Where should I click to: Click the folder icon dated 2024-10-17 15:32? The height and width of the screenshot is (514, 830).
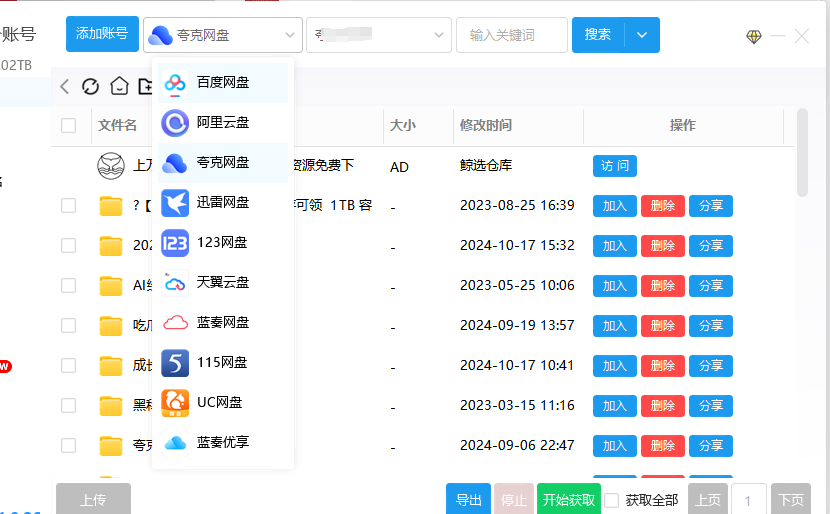pos(111,246)
